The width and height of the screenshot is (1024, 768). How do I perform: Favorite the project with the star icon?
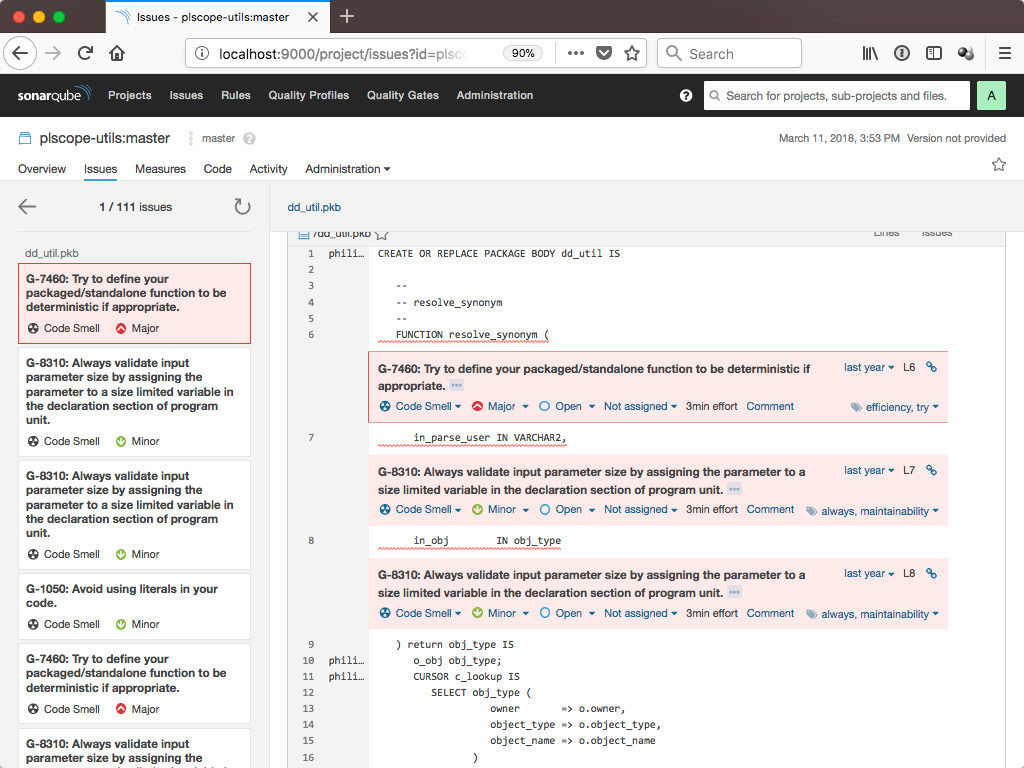point(998,165)
